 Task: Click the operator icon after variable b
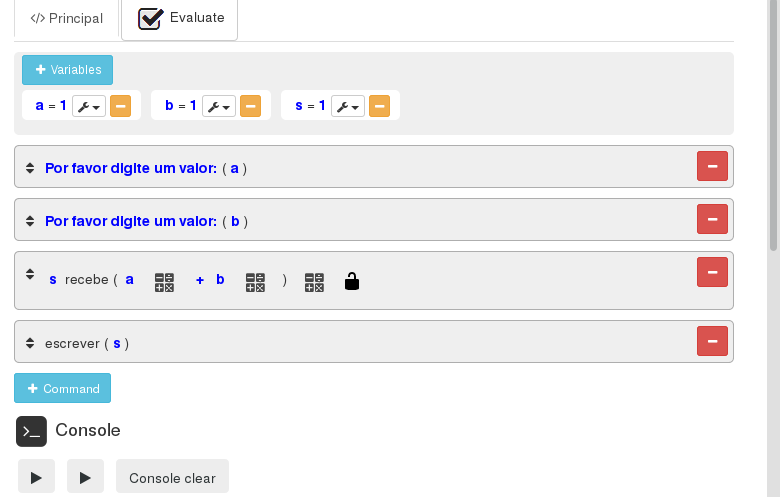(255, 282)
